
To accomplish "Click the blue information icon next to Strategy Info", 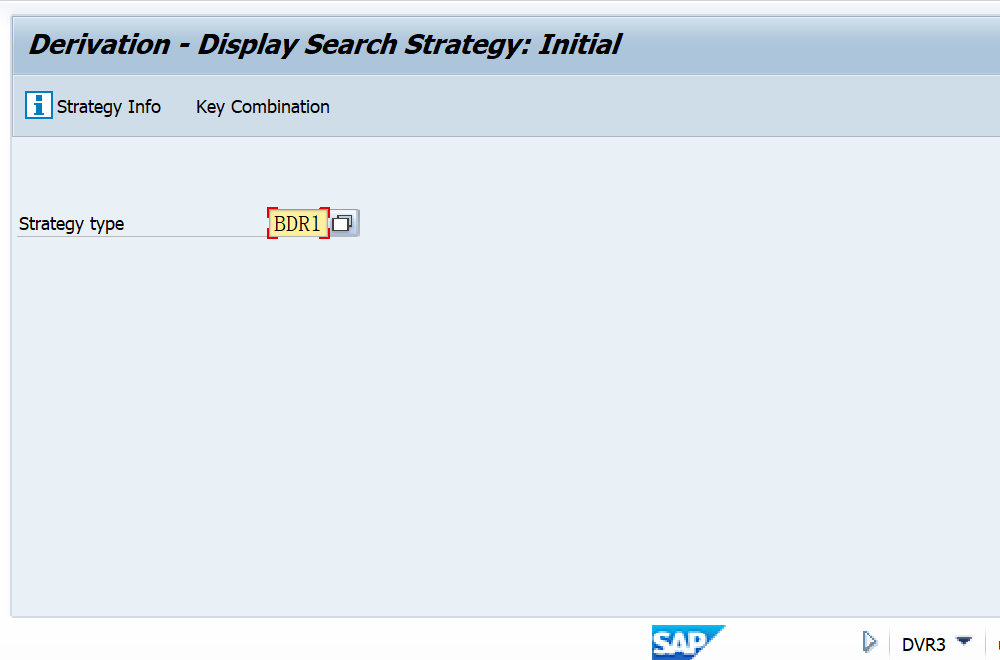I will [37, 105].
